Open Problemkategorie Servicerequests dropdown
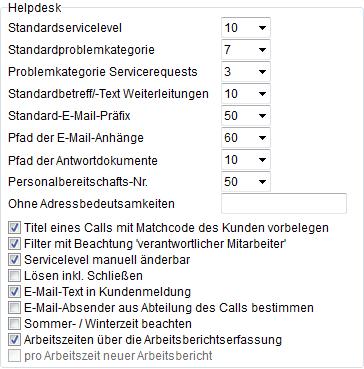364x369 pixels. coord(246,71)
